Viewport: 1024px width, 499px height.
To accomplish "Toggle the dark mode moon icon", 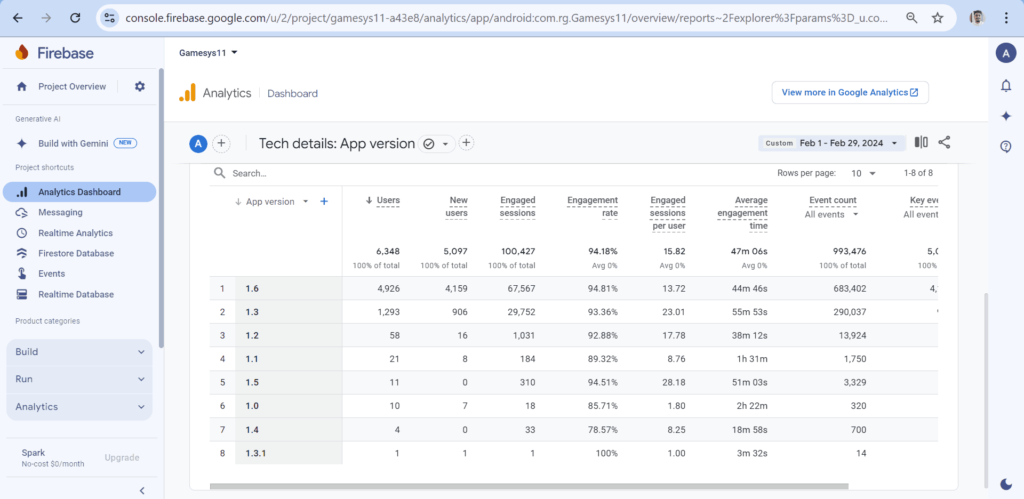I will (x=1006, y=486).
